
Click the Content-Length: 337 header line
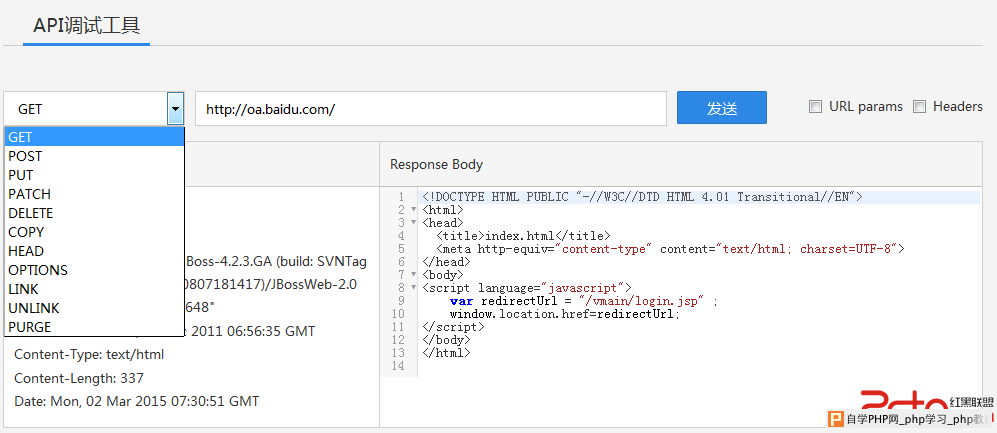79,378
